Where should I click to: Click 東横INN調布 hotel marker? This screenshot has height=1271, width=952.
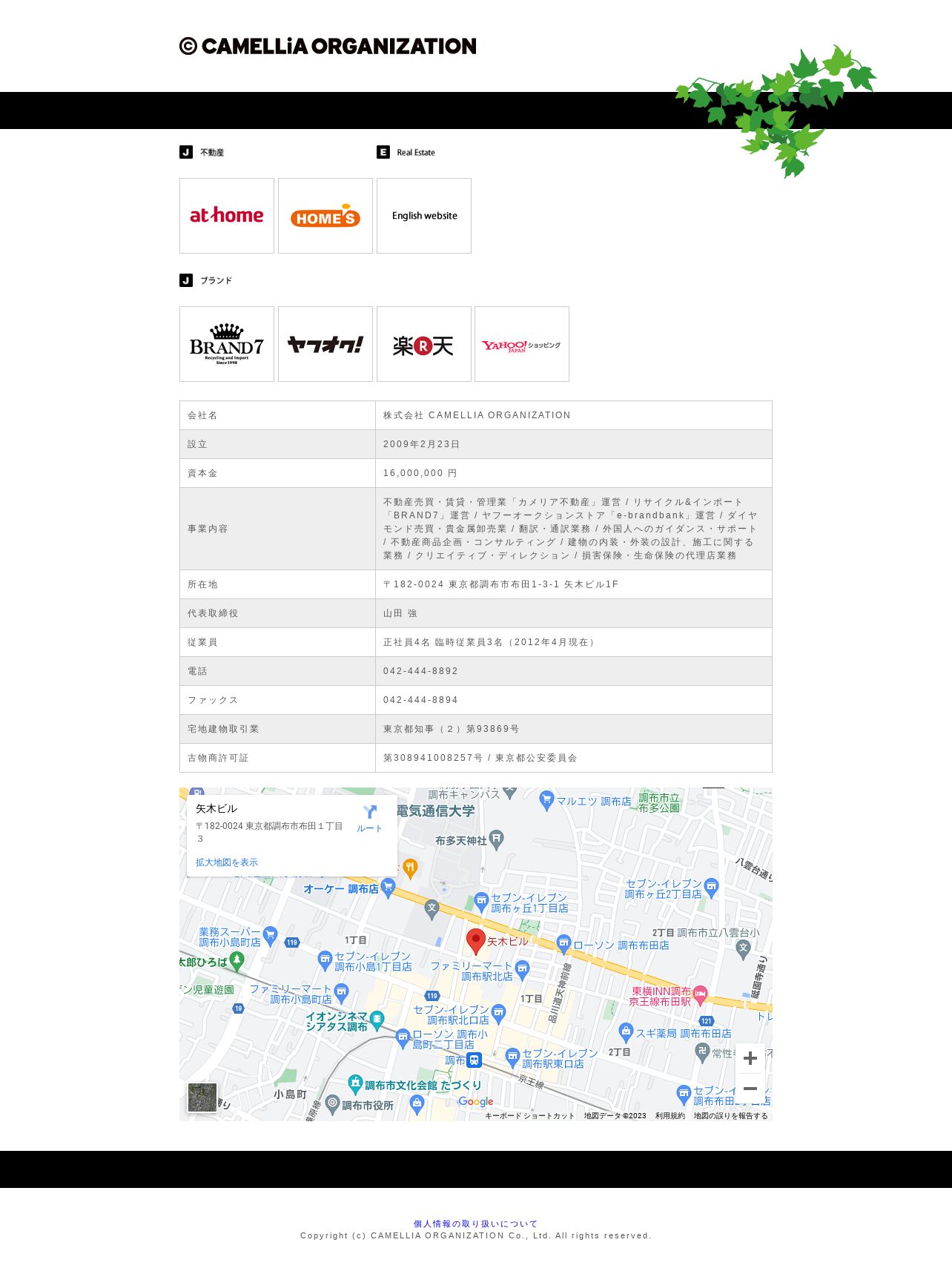(700, 995)
